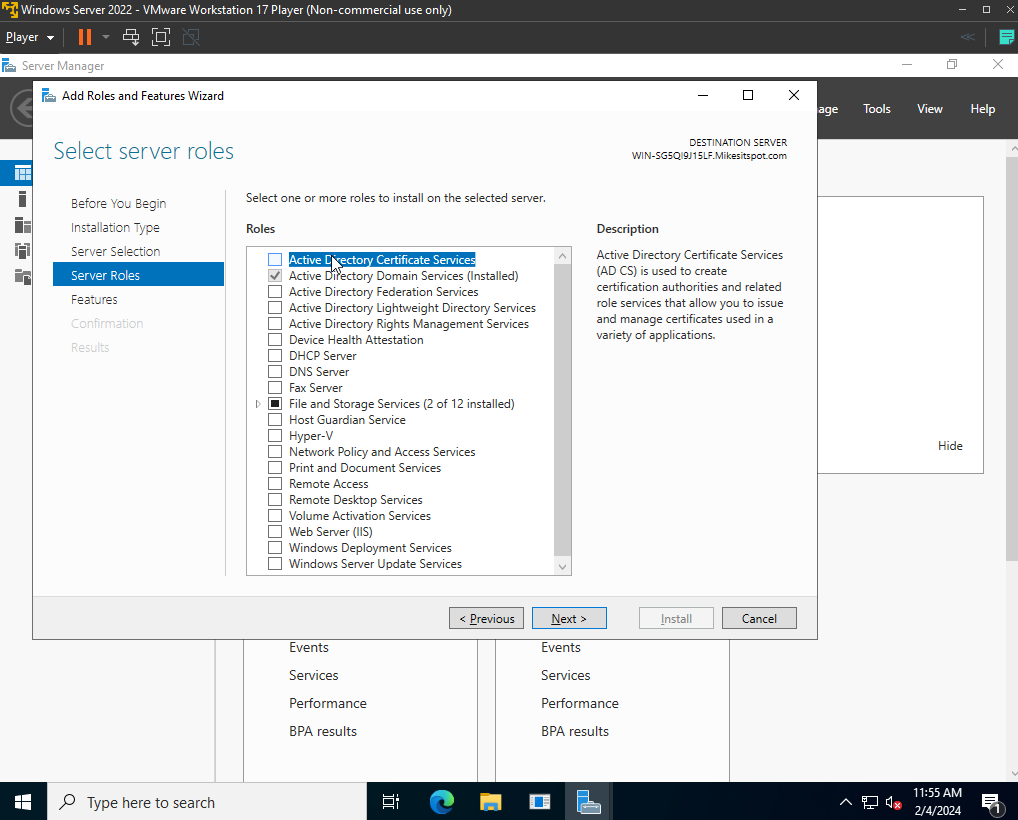Open the Windows Start menu

tap(23, 802)
